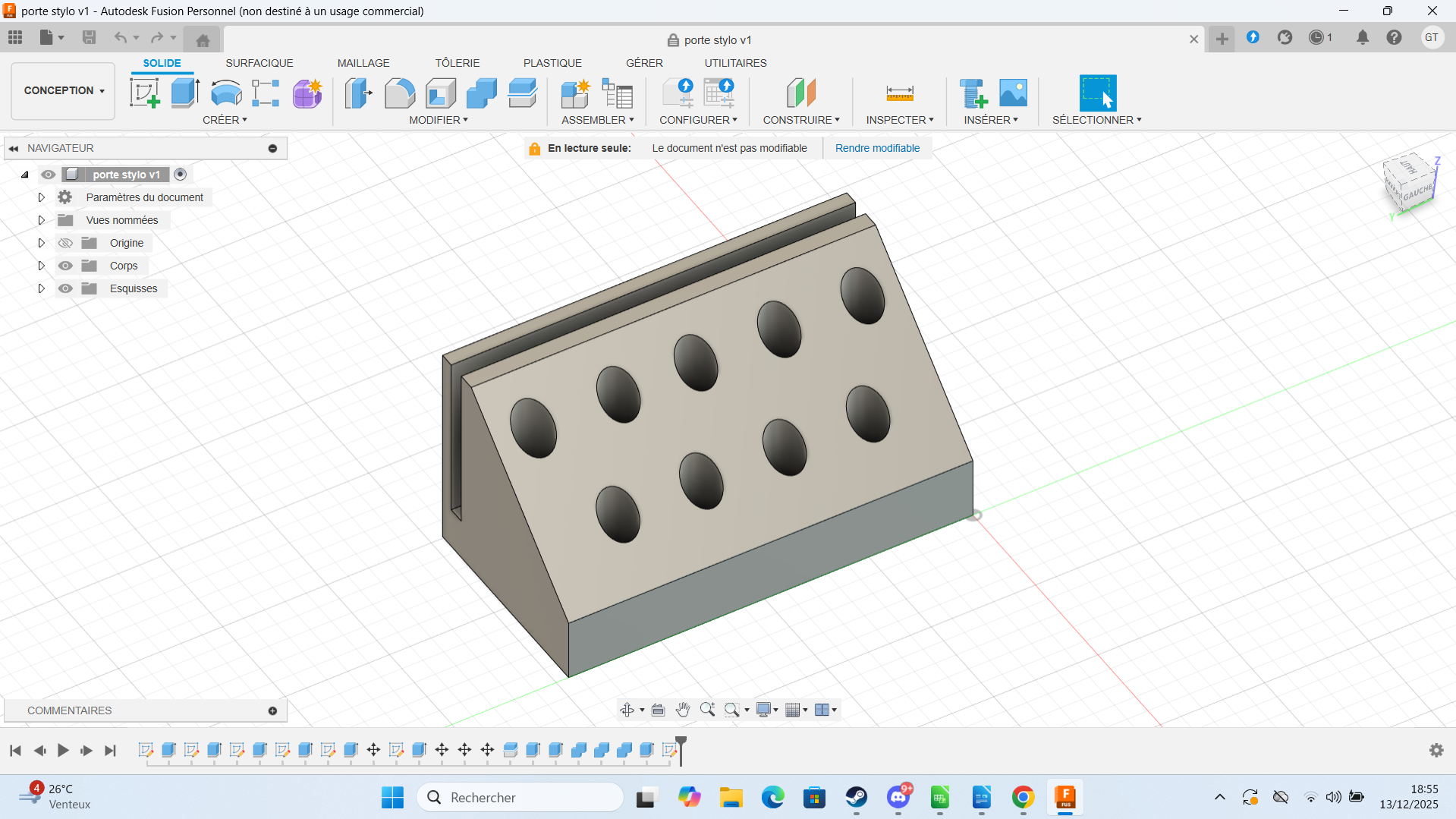This screenshot has width=1456, height=819.
Task: Click the Shell tool icon
Action: (x=440, y=93)
